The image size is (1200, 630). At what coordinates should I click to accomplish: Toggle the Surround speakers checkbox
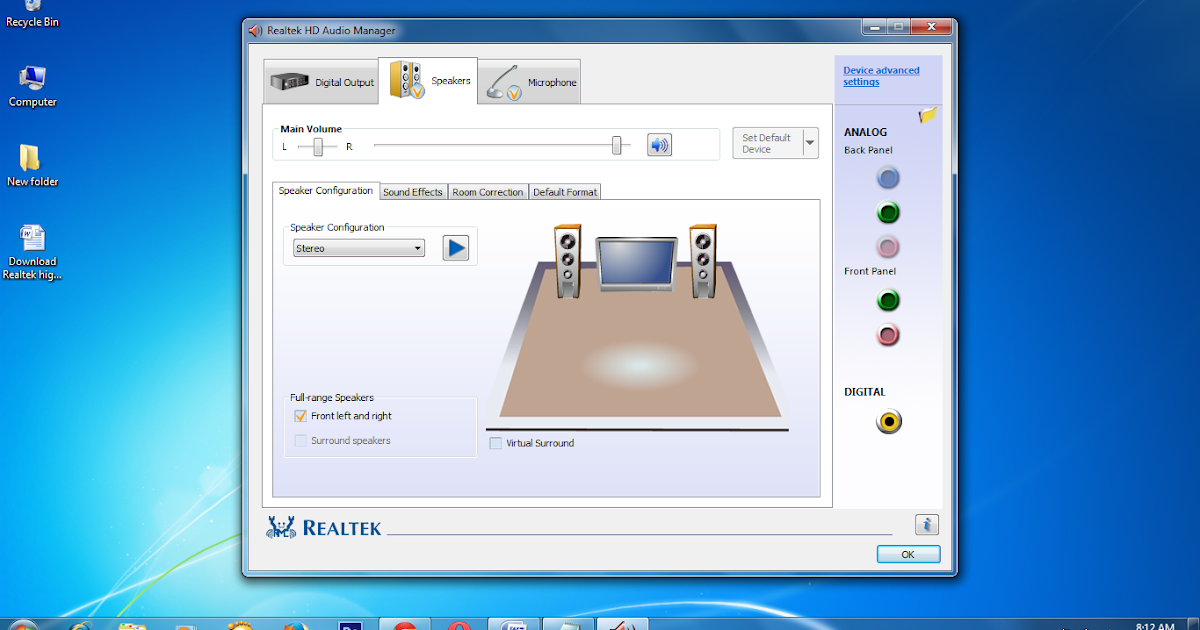click(x=300, y=440)
